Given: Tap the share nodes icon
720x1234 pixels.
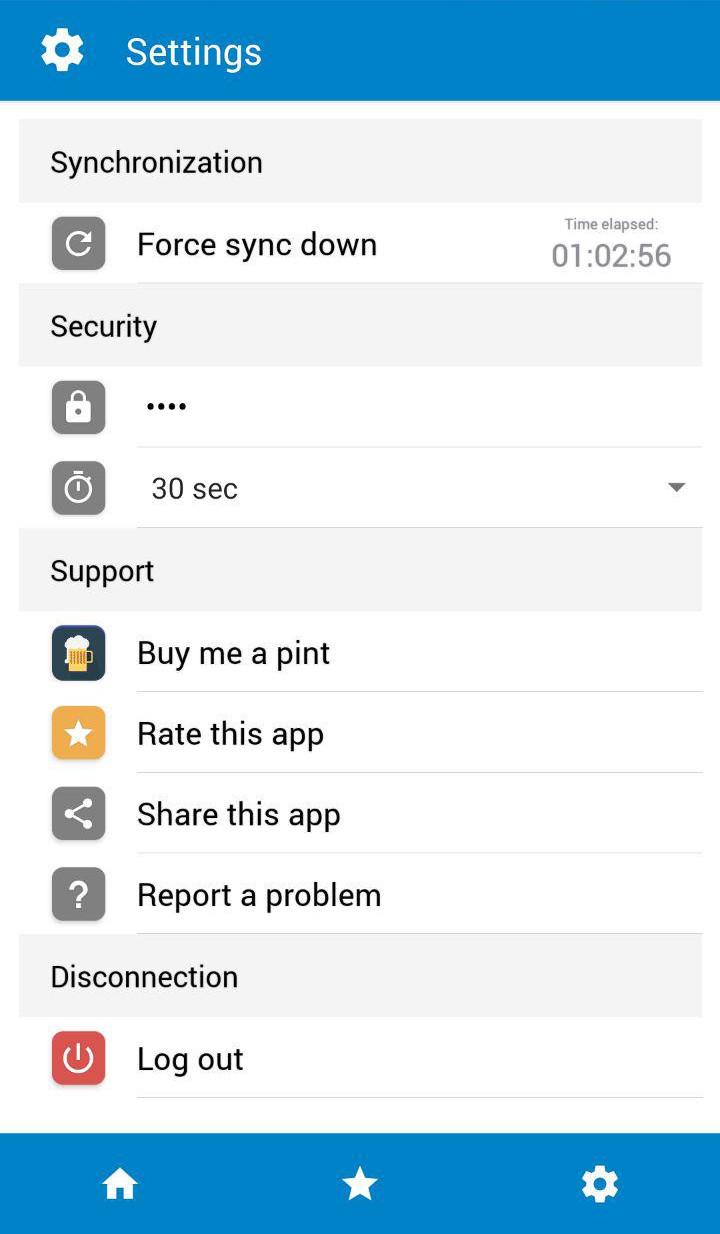Looking at the screenshot, I should tap(78, 814).
